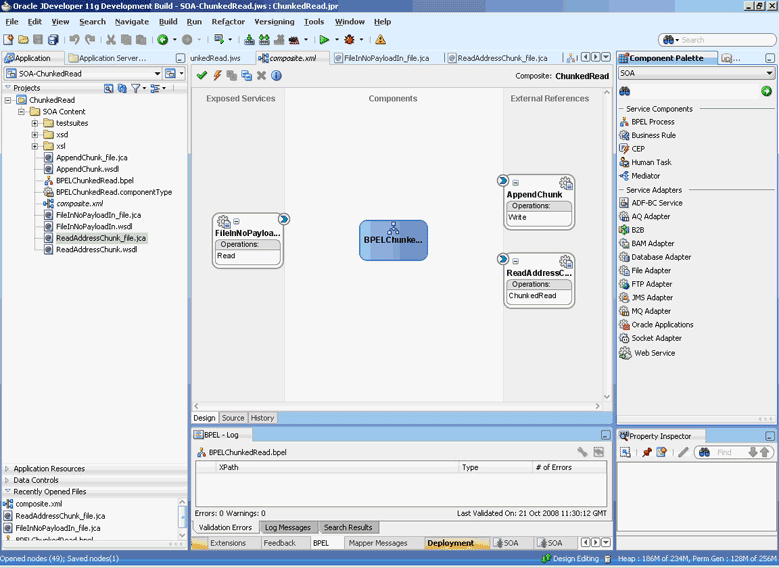
Task: Expand the testsuites folder
Action: (x=35, y=123)
